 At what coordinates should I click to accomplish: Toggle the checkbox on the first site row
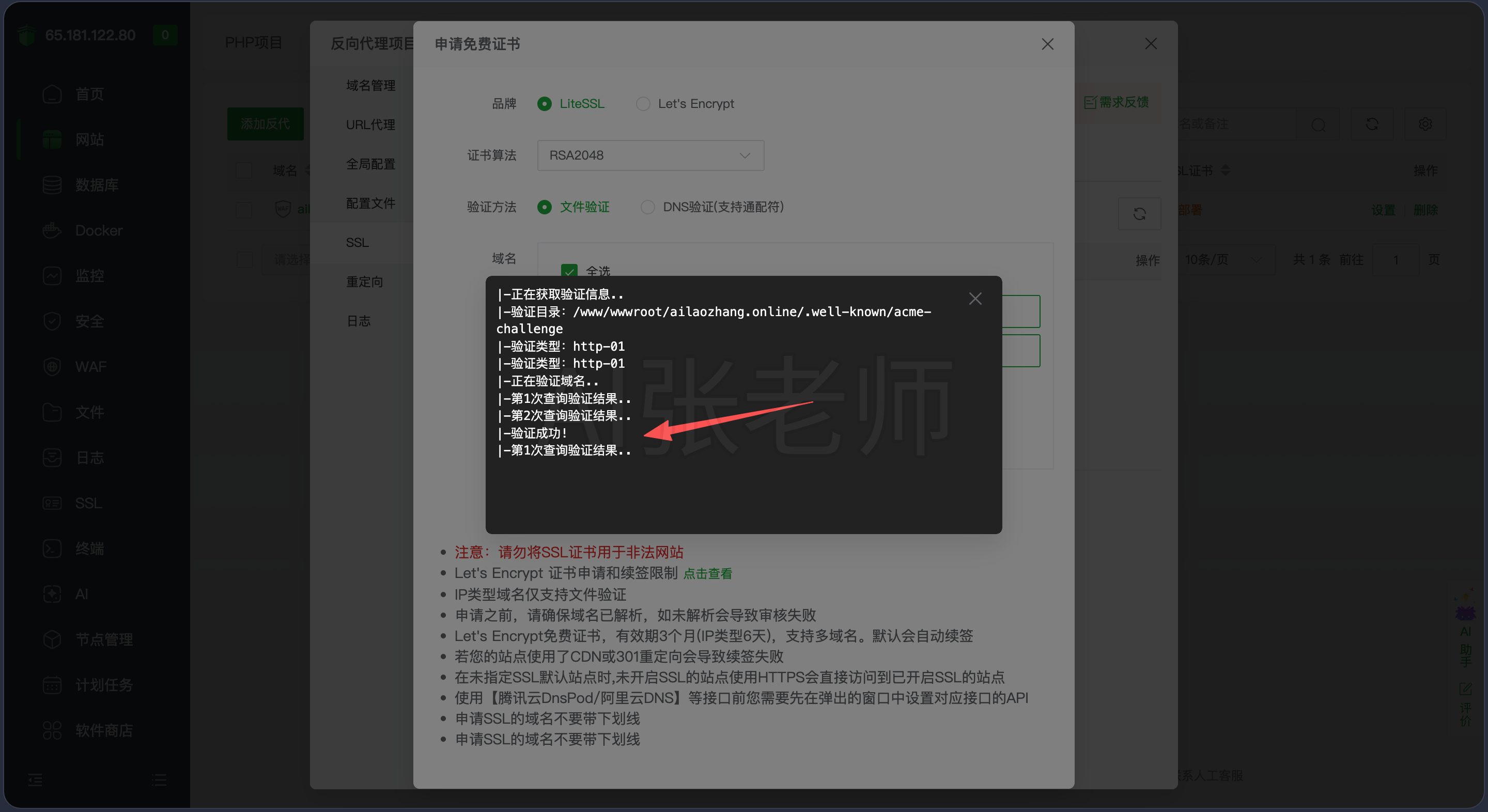(244, 210)
